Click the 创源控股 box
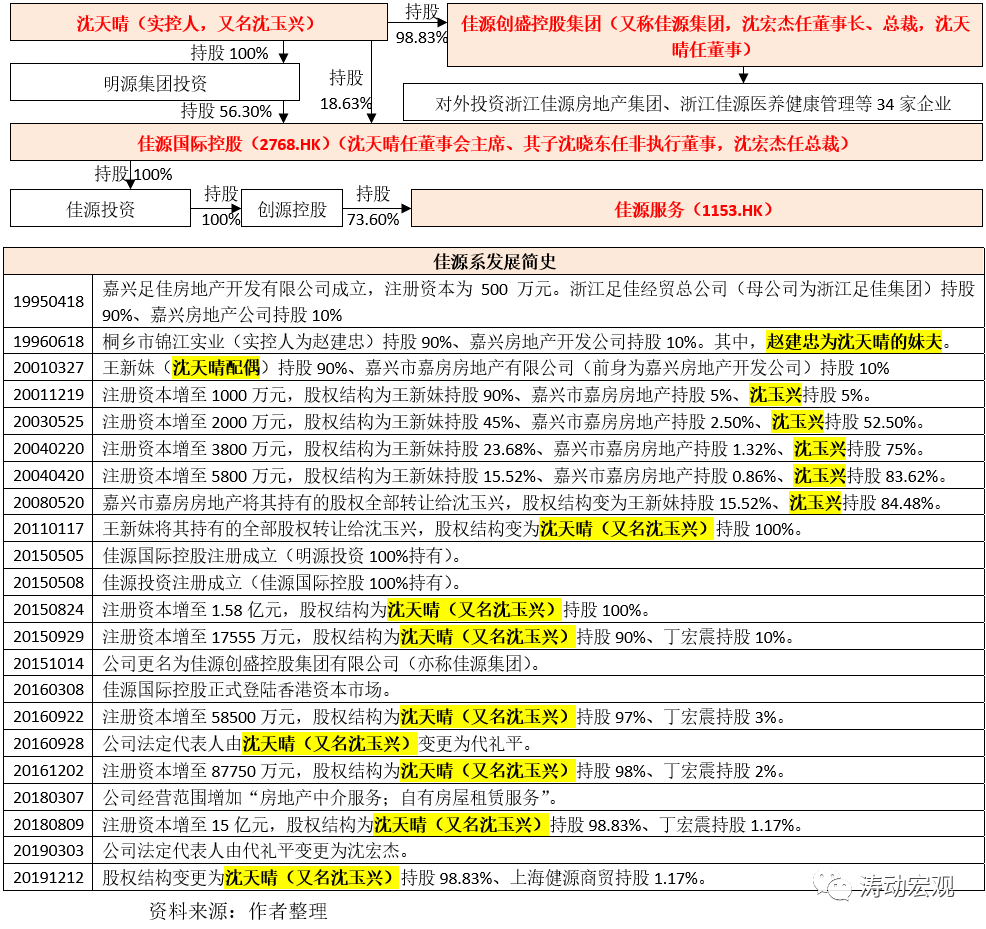This screenshot has height=929, width=986. coord(292,209)
